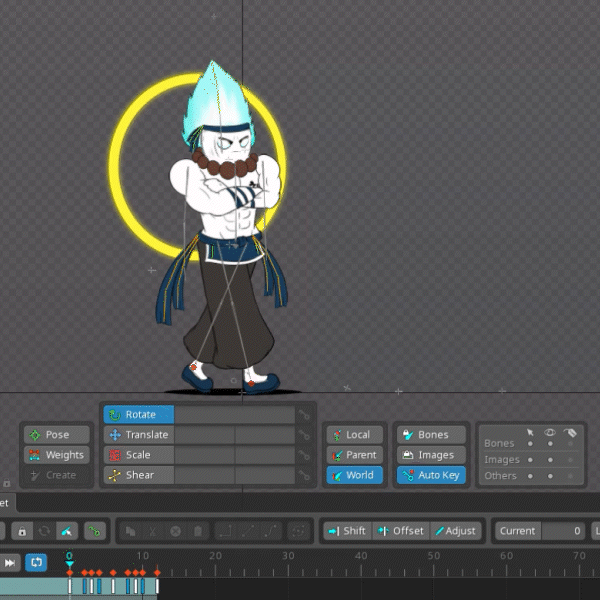Click the cursor column header icon
Viewport: 600px width, 600px height.
(530, 432)
